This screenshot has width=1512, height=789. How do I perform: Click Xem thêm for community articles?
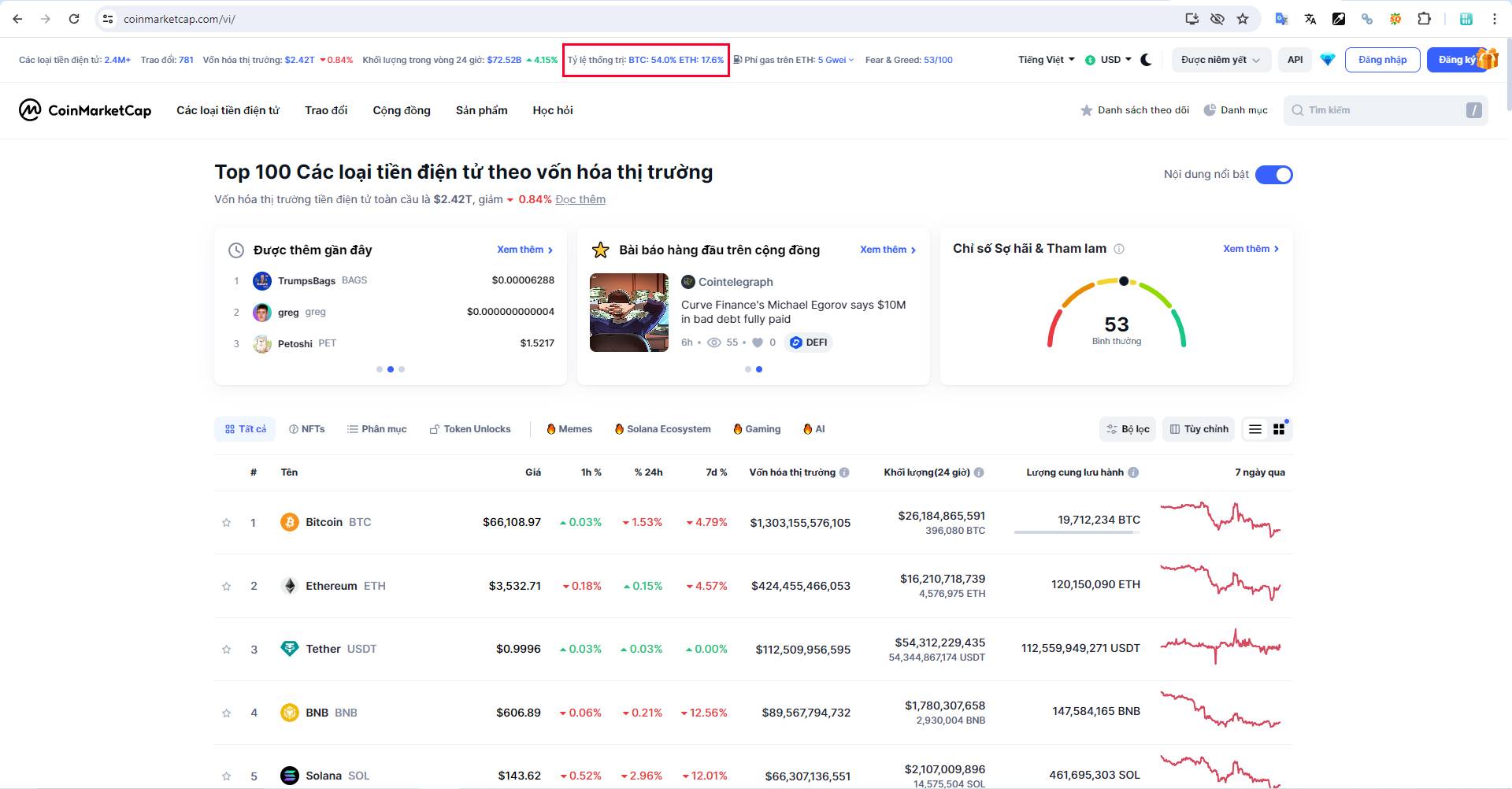coord(888,250)
